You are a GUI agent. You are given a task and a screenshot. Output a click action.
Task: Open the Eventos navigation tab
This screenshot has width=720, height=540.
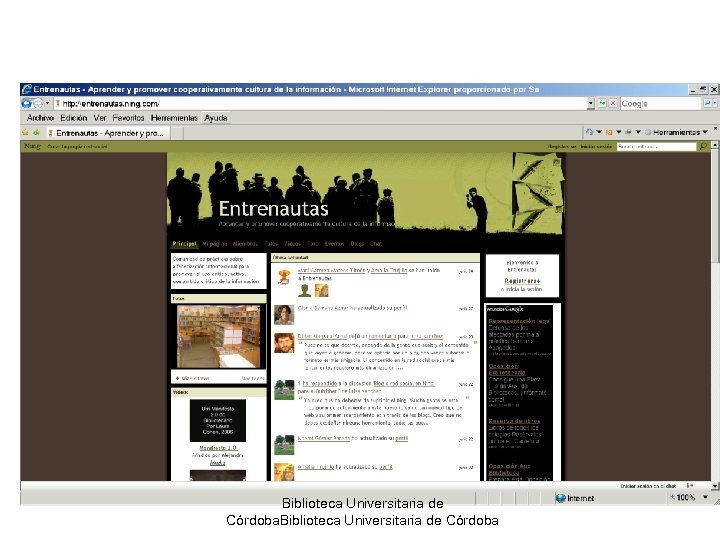334,244
